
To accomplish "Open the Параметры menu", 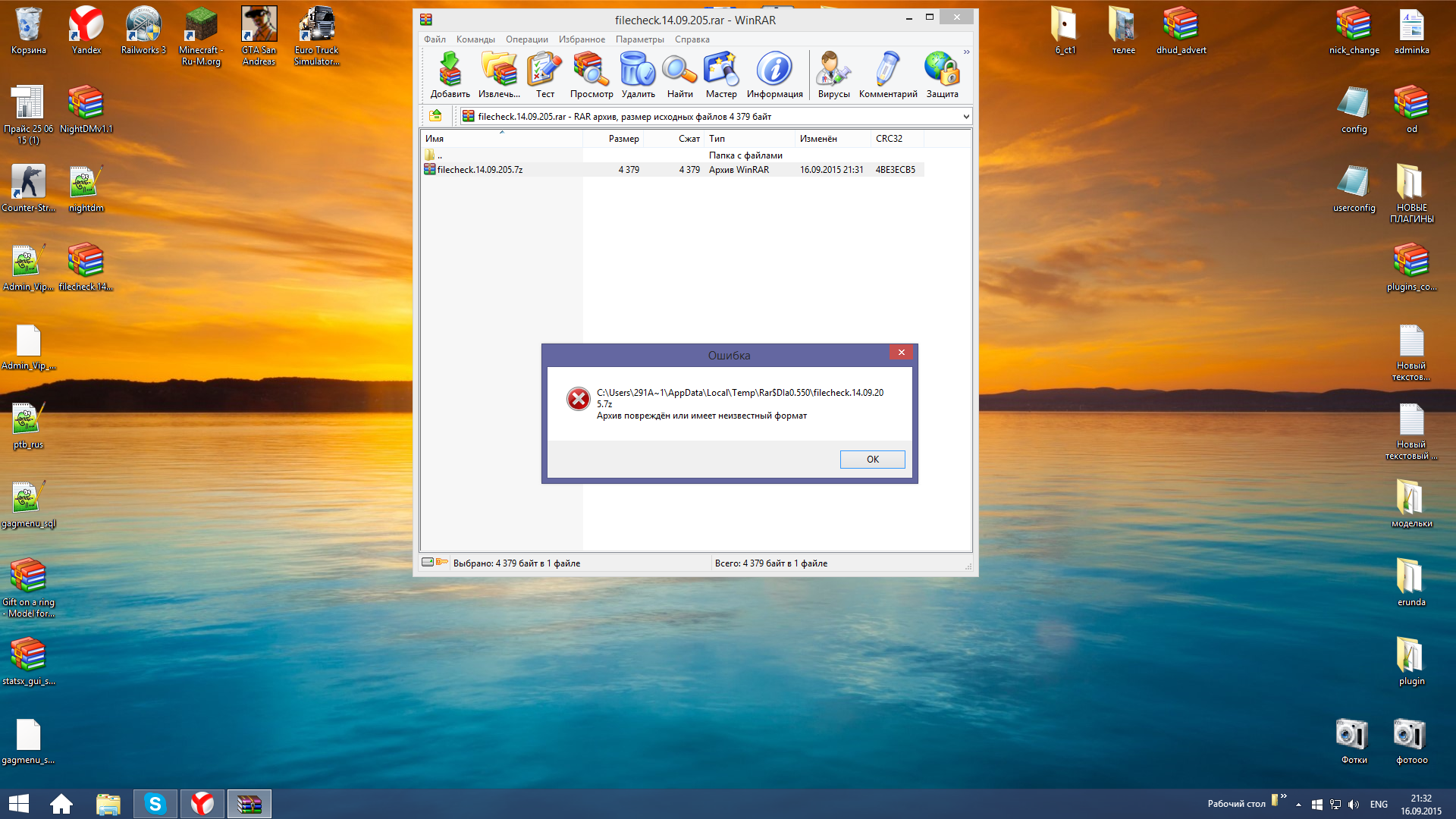I will pos(639,39).
